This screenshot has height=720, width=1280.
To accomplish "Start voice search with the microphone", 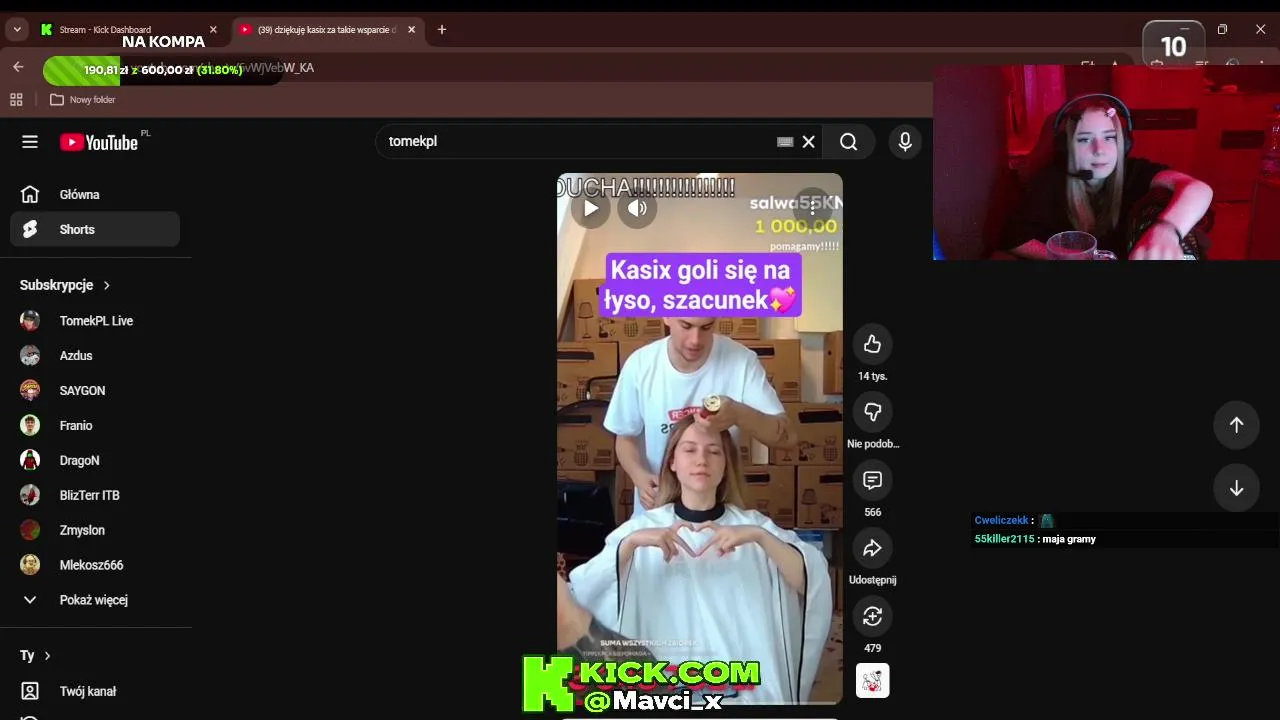I will click(905, 142).
